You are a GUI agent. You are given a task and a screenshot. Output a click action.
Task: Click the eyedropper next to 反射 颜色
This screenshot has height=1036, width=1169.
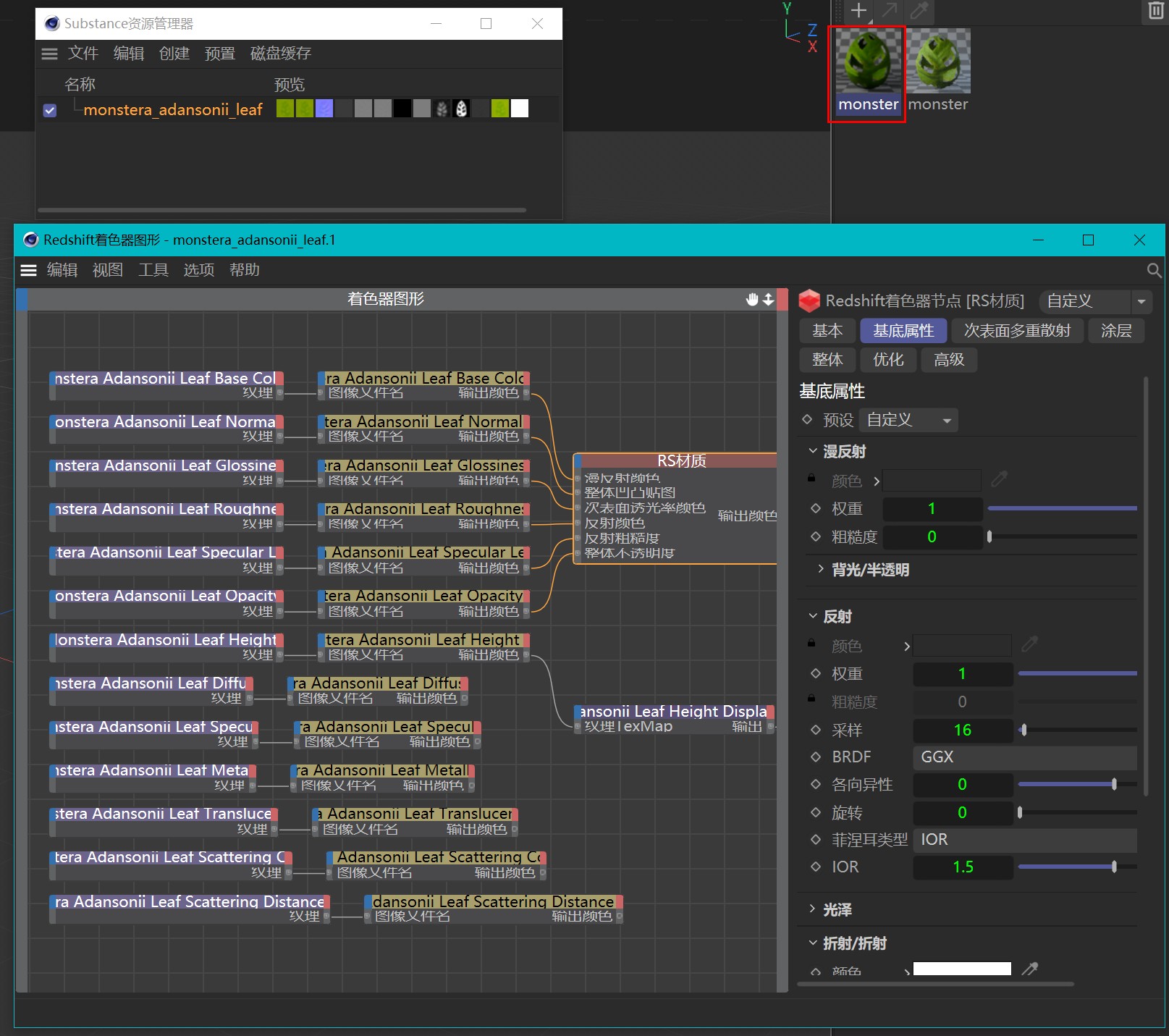(1030, 644)
